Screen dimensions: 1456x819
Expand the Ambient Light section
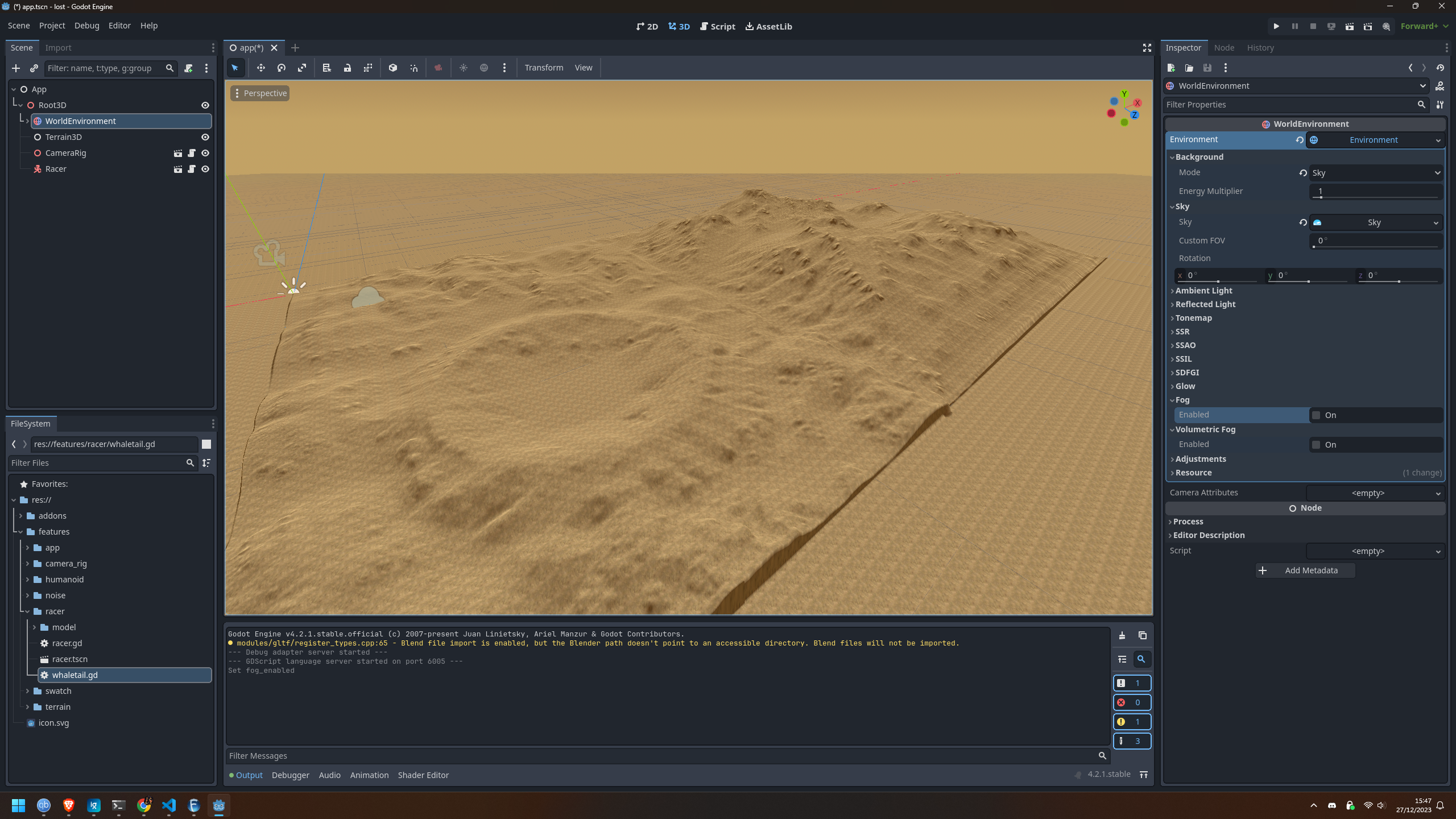[x=1203, y=291]
